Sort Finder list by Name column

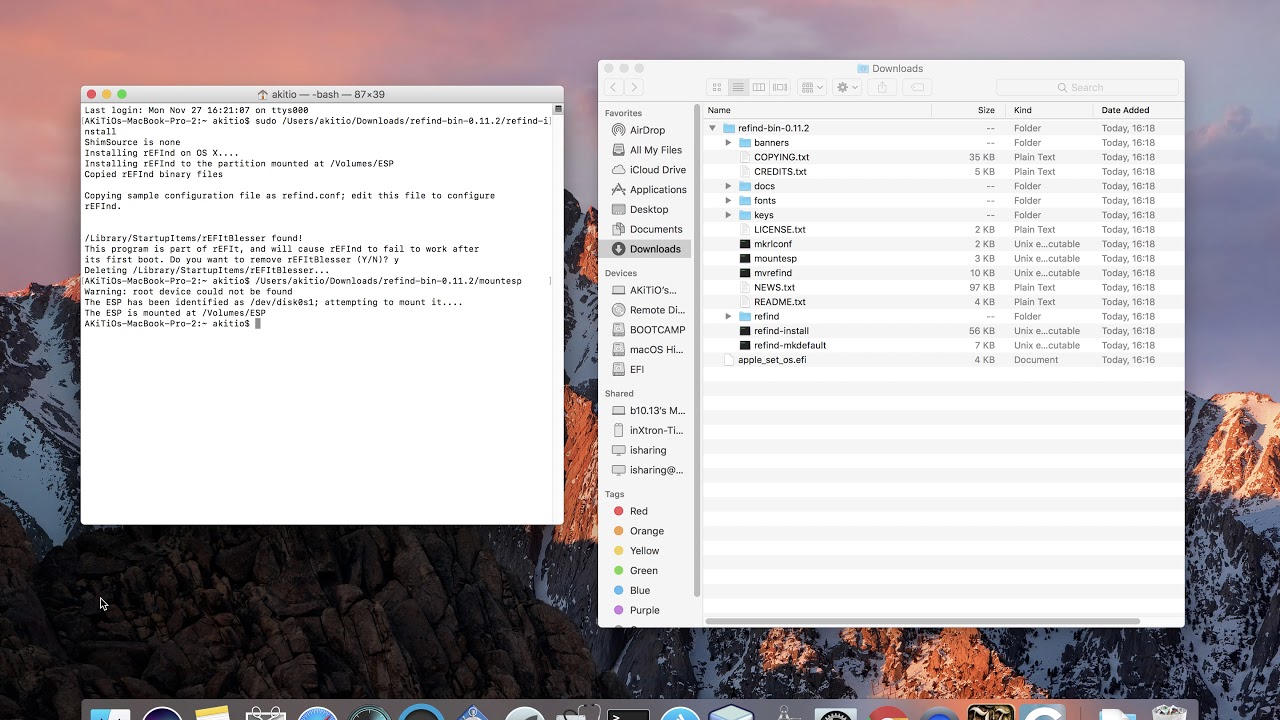click(x=817, y=110)
